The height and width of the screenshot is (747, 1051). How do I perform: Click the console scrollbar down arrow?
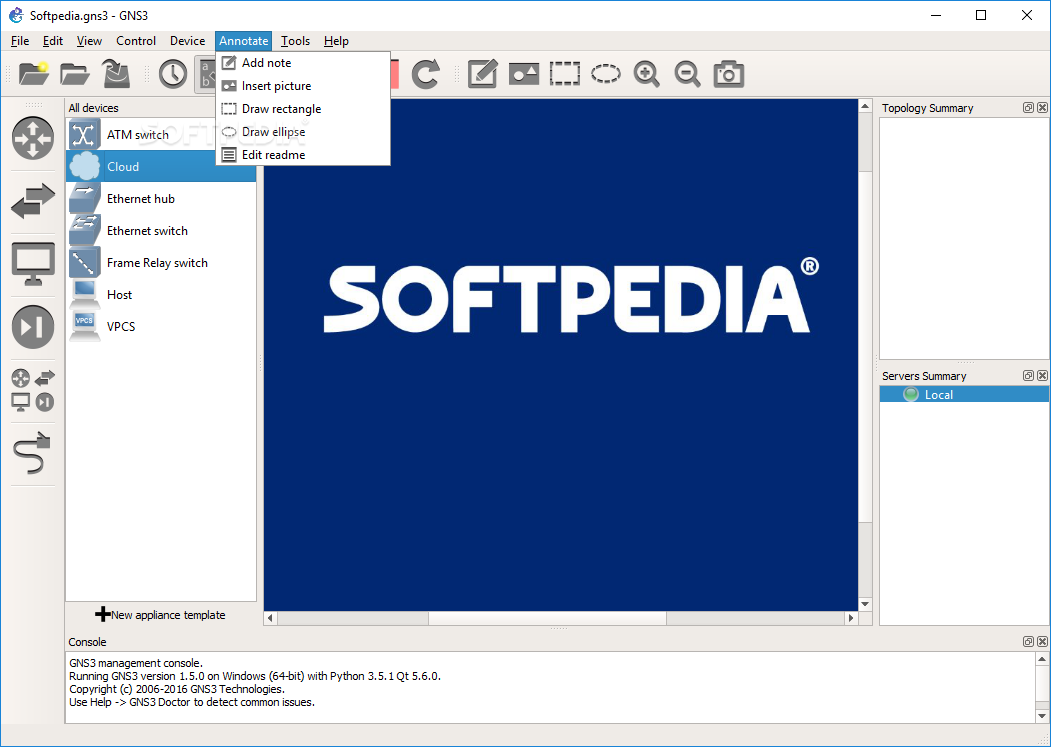(1042, 716)
